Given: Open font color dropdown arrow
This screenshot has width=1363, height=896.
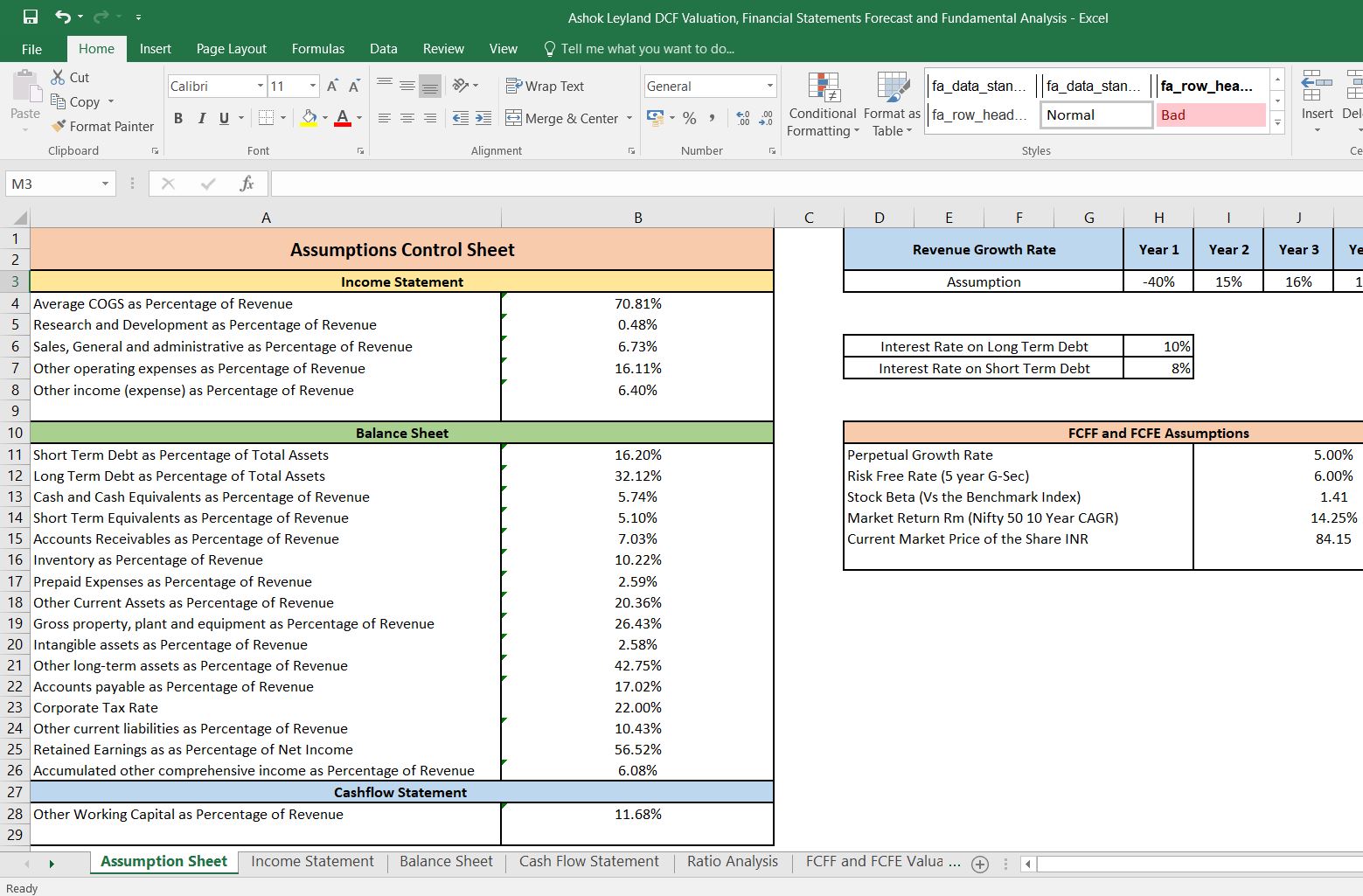Looking at the screenshot, I should click(359, 118).
